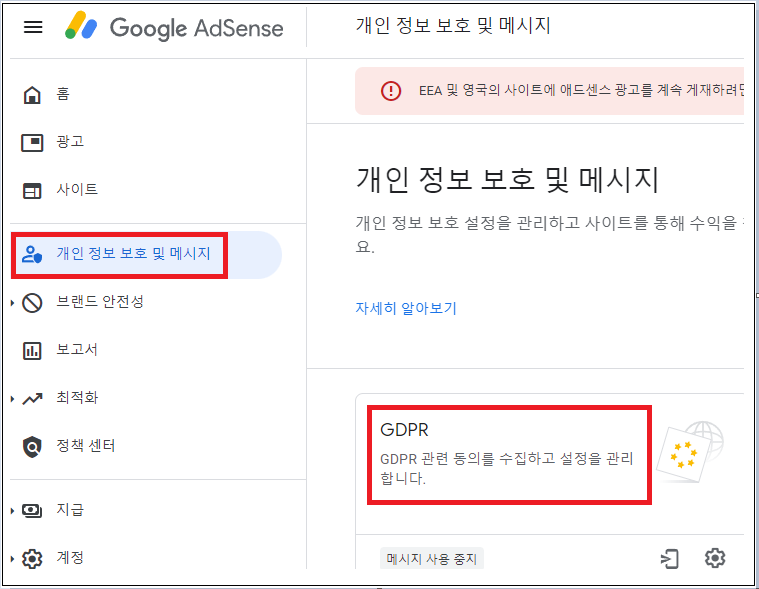Expand the 브랜드 안전성 submenu arrow

(13, 303)
